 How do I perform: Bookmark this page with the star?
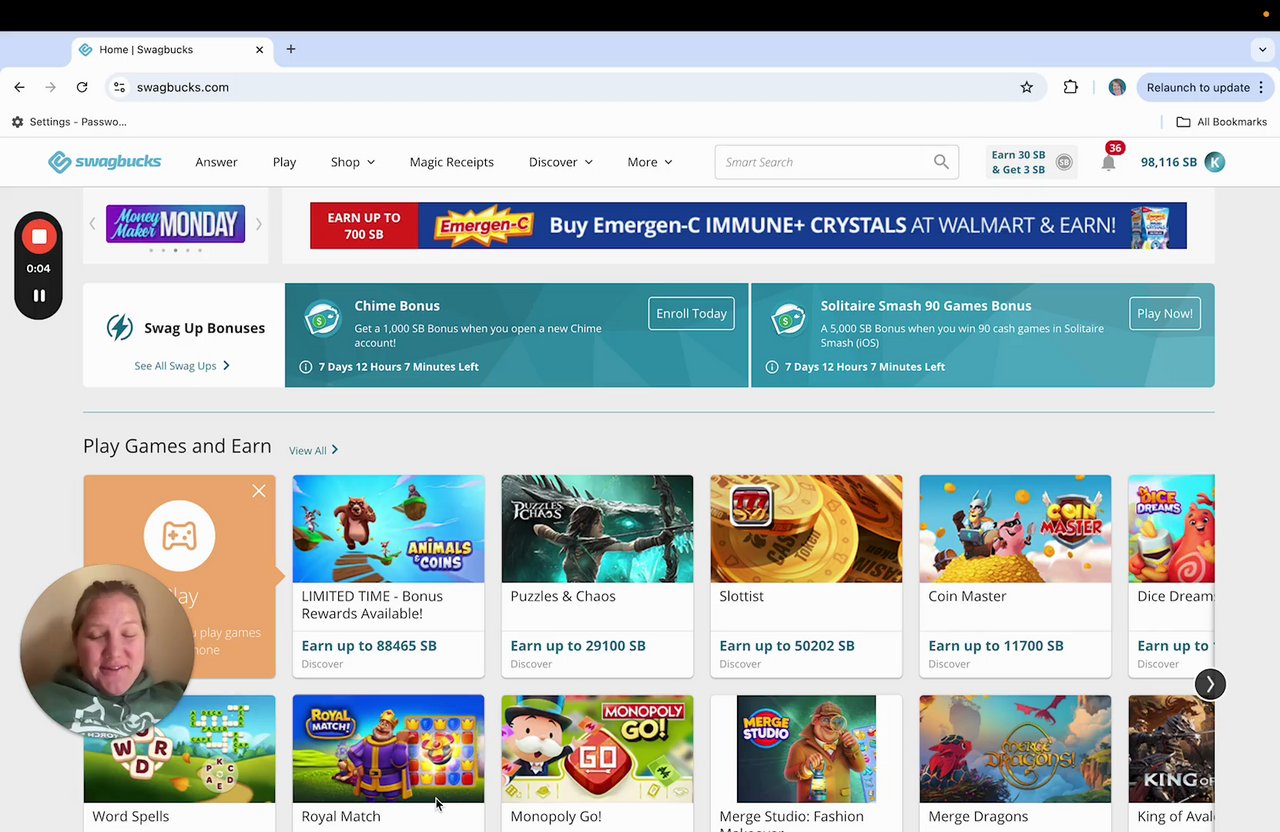(x=1026, y=87)
